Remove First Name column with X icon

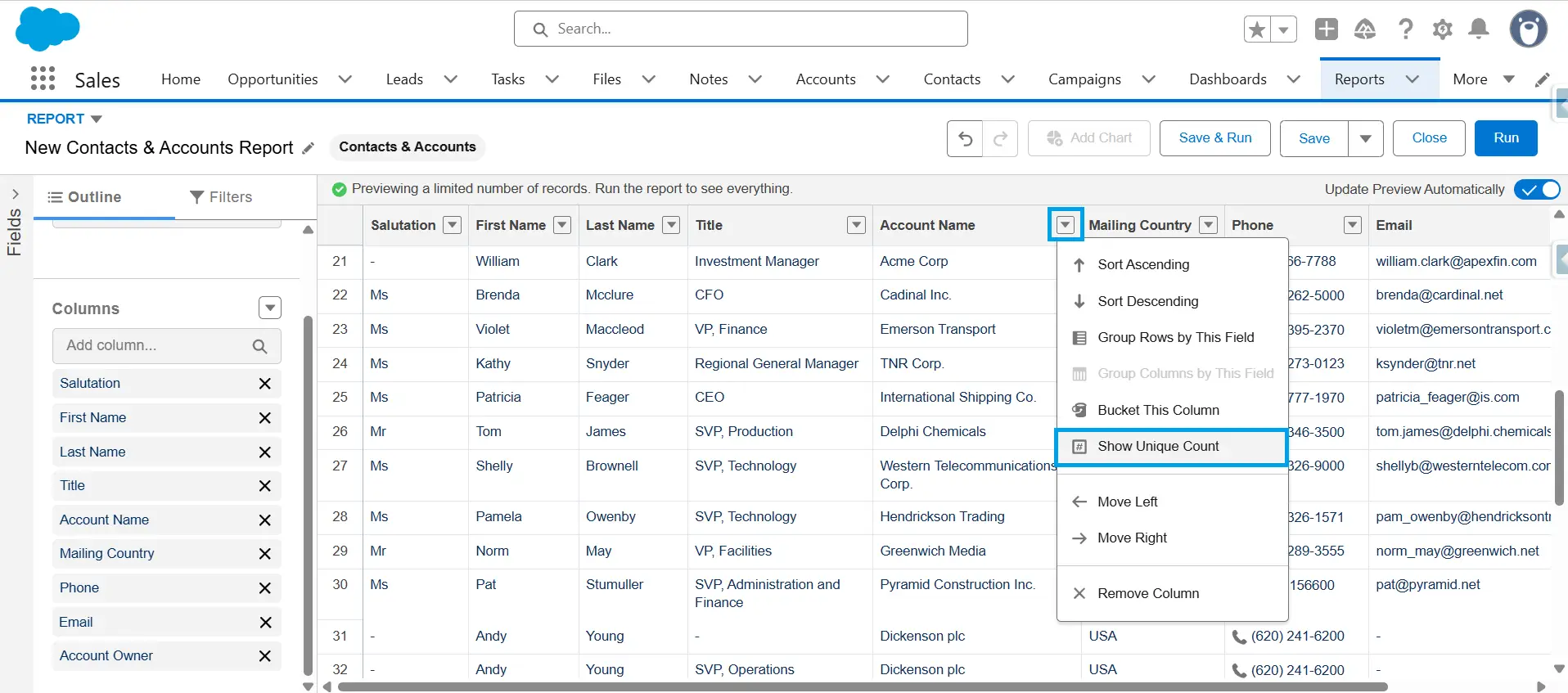pyautogui.click(x=264, y=418)
